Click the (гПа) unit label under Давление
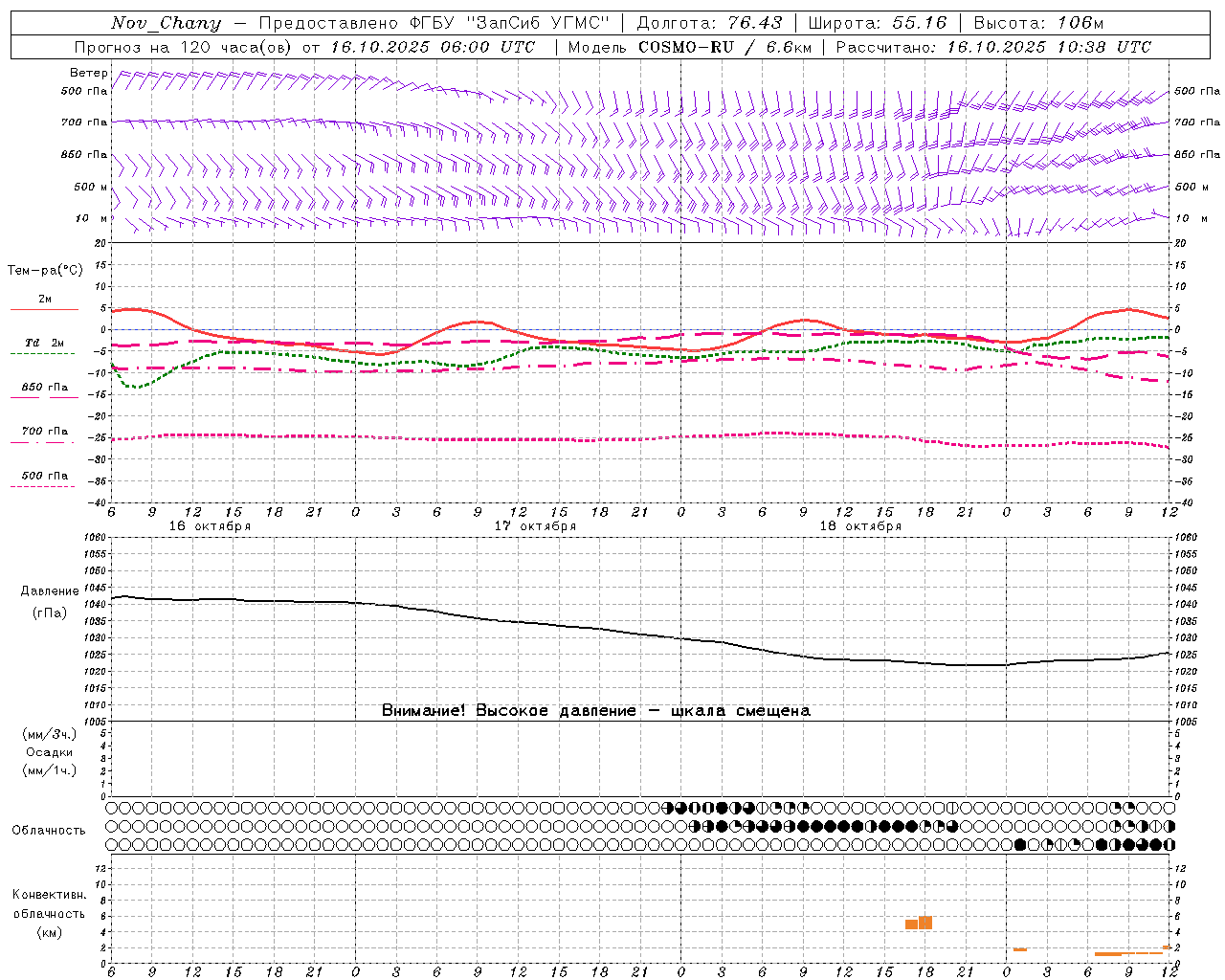Screen dimensions: 1225x980 click(x=50, y=613)
